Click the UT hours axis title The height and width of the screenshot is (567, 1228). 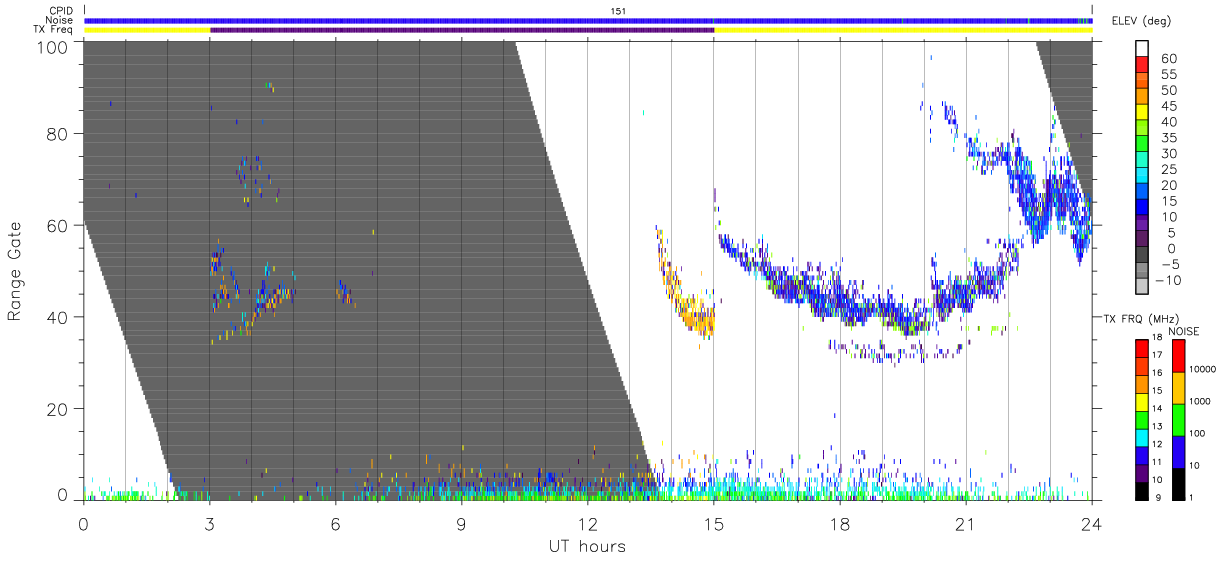[x=587, y=546]
